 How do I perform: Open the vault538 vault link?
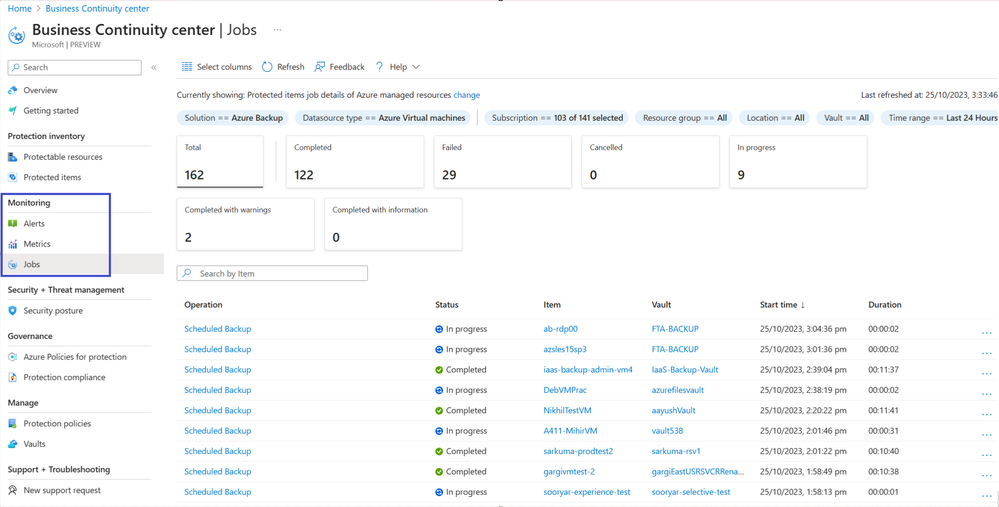(x=668, y=431)
